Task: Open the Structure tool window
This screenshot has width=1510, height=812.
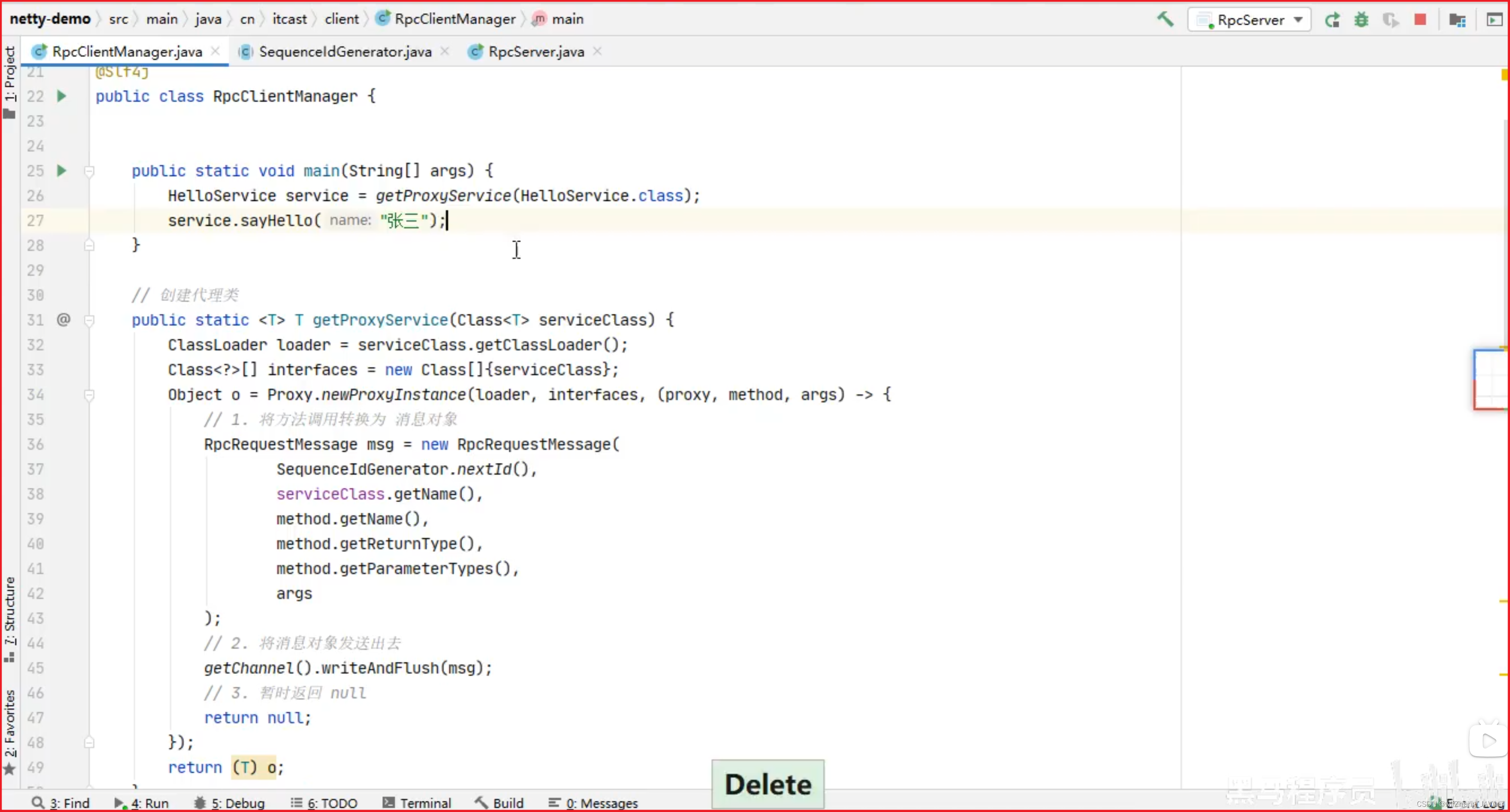Action: coord(9,619)
